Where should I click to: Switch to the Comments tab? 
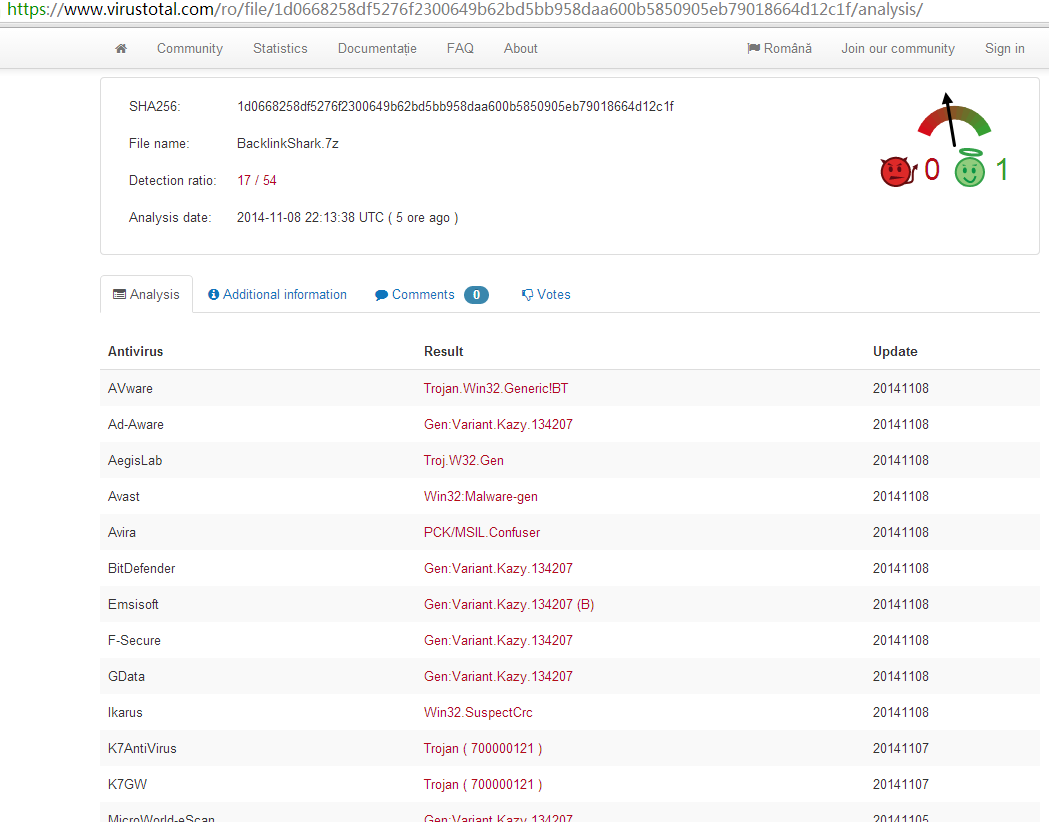[432, 295]
